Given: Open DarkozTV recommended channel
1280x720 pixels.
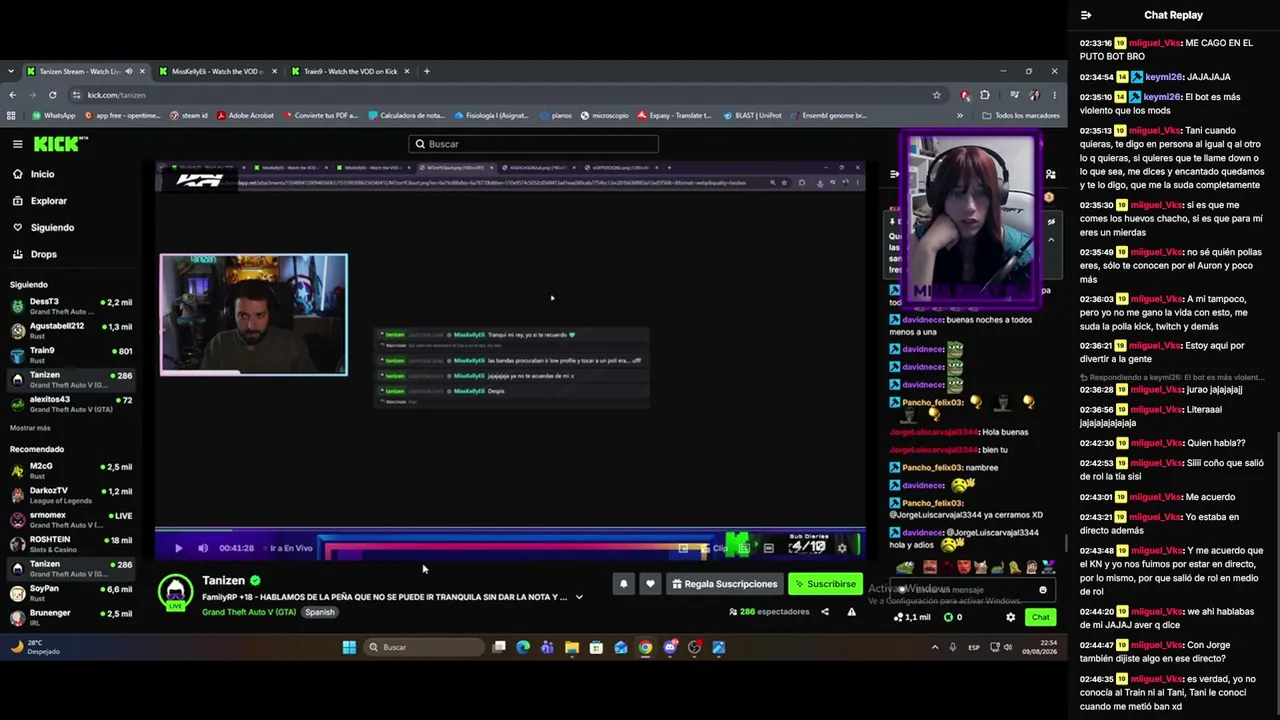Looking at the screenshot, I should (x=70, y=495).
